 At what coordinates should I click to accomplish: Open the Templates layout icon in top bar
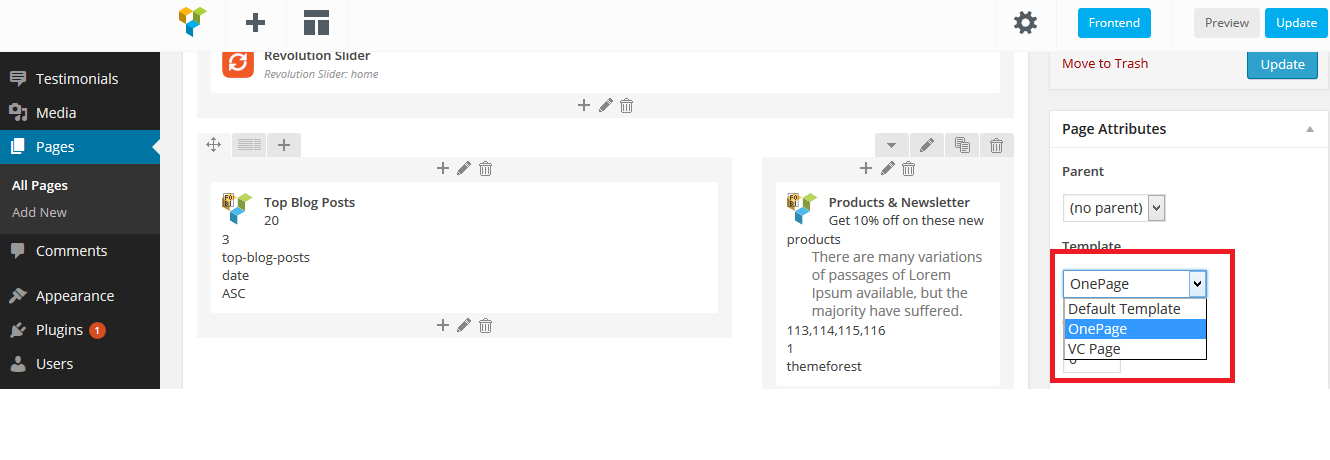coord(317,22)
